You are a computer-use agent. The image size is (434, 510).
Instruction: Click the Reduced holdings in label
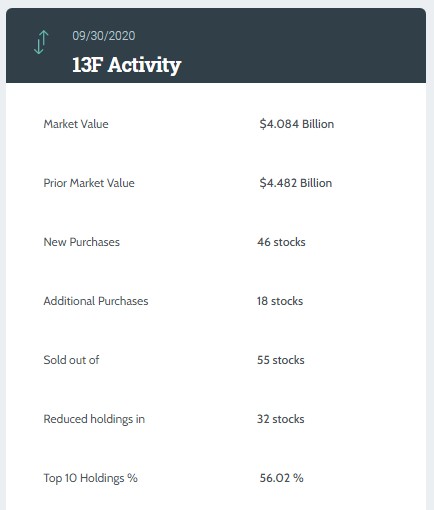(x=94, y=419)
